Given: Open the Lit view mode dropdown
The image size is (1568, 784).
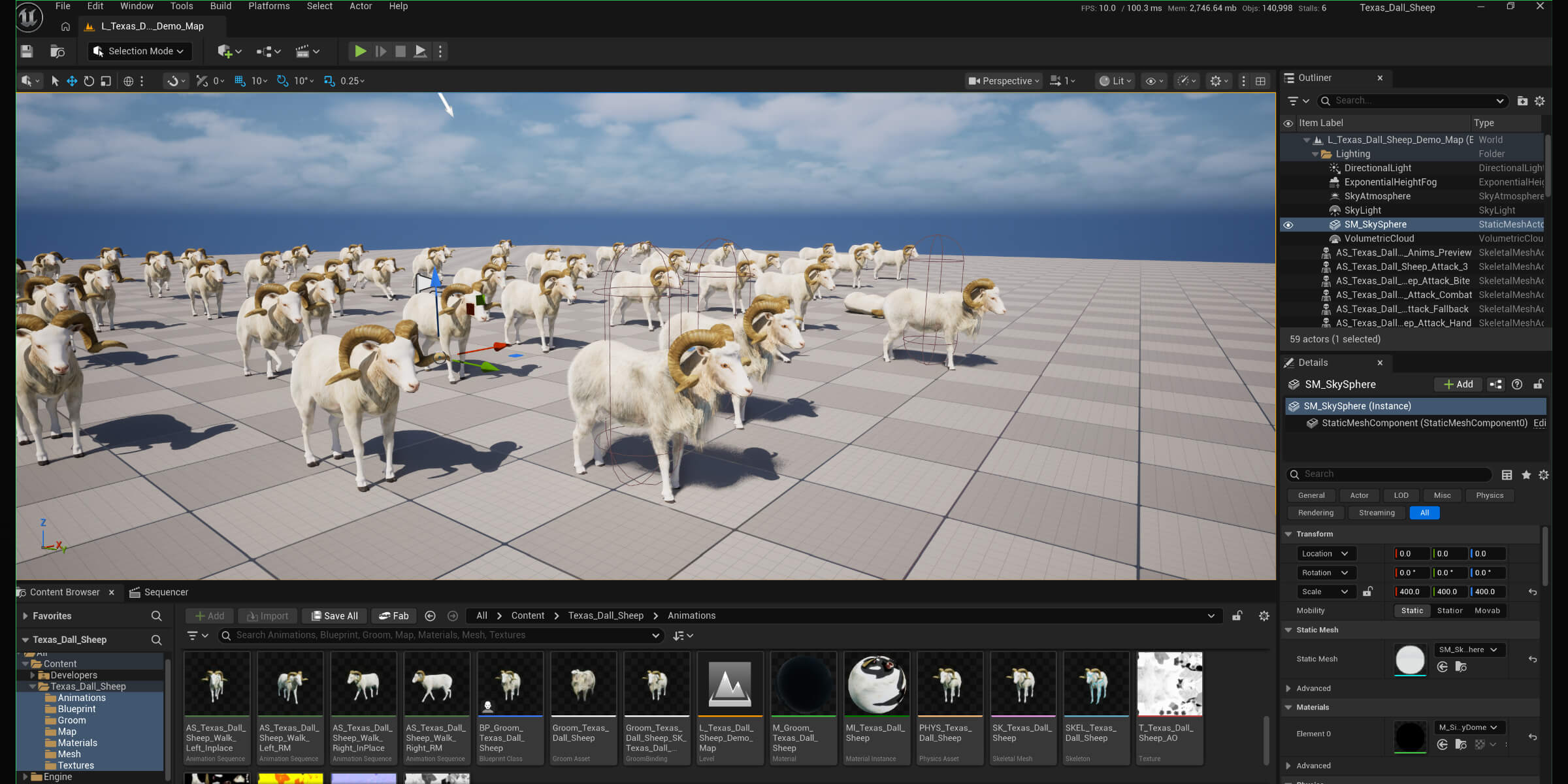Looking at the screenshot, I should click(x=1115, y=81).
